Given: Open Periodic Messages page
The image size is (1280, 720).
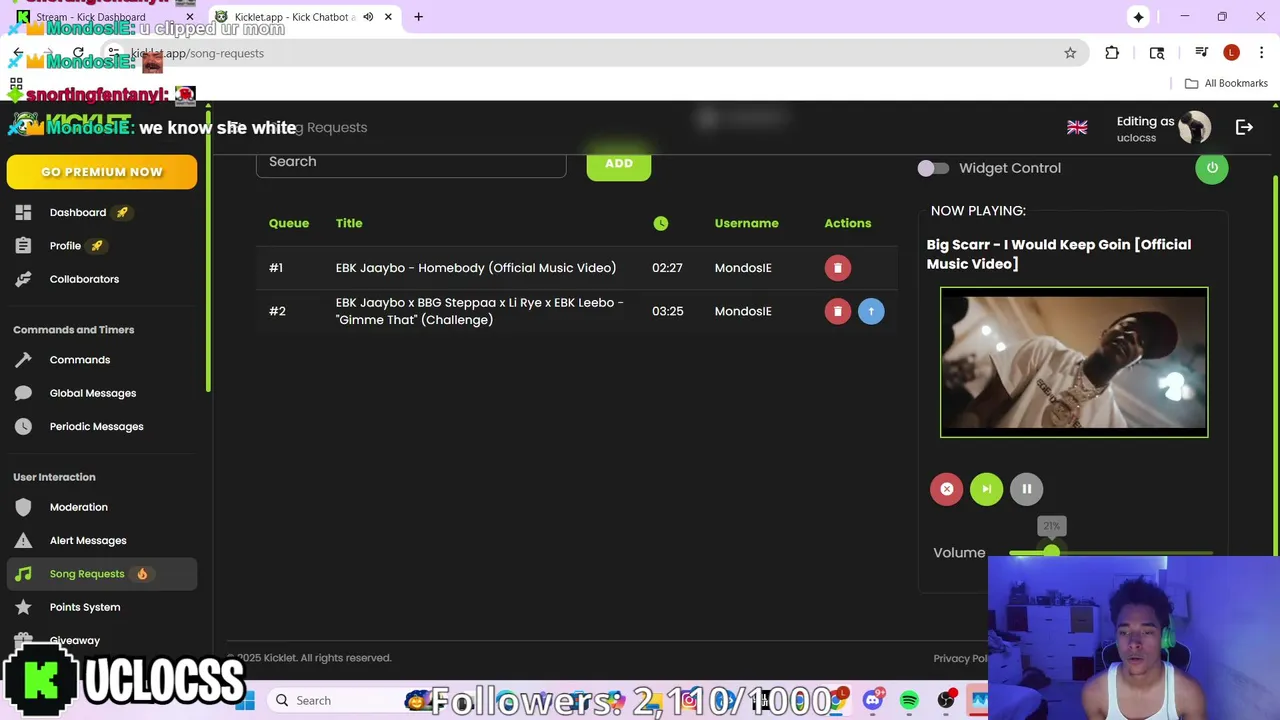Looking at the screenshot, I should [96, 427].
